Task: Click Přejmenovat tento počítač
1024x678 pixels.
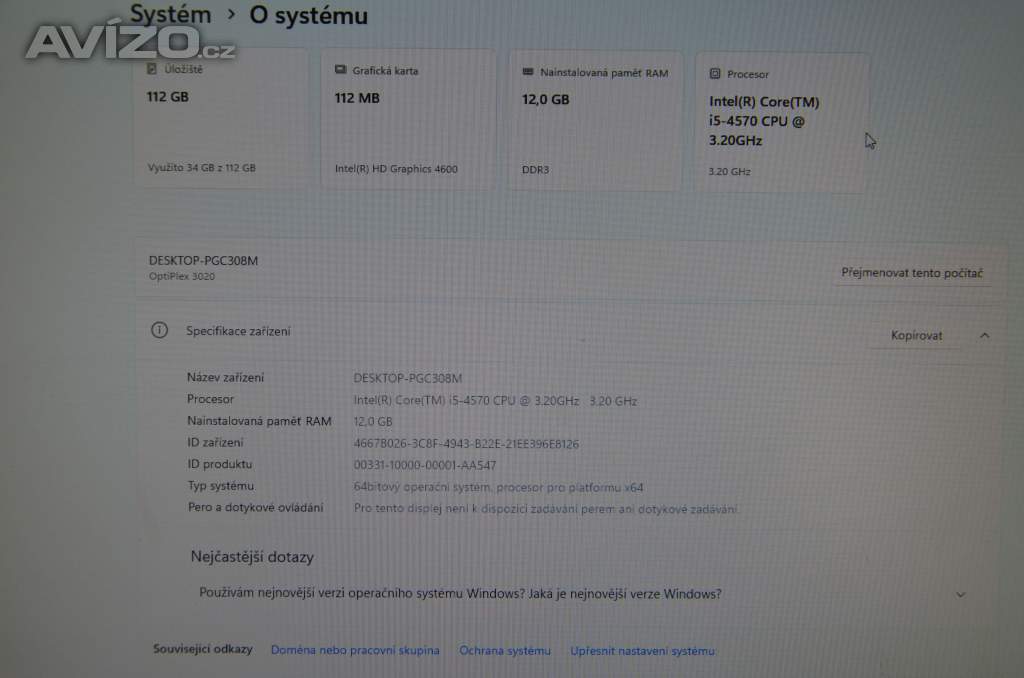Action: [913, 272]
